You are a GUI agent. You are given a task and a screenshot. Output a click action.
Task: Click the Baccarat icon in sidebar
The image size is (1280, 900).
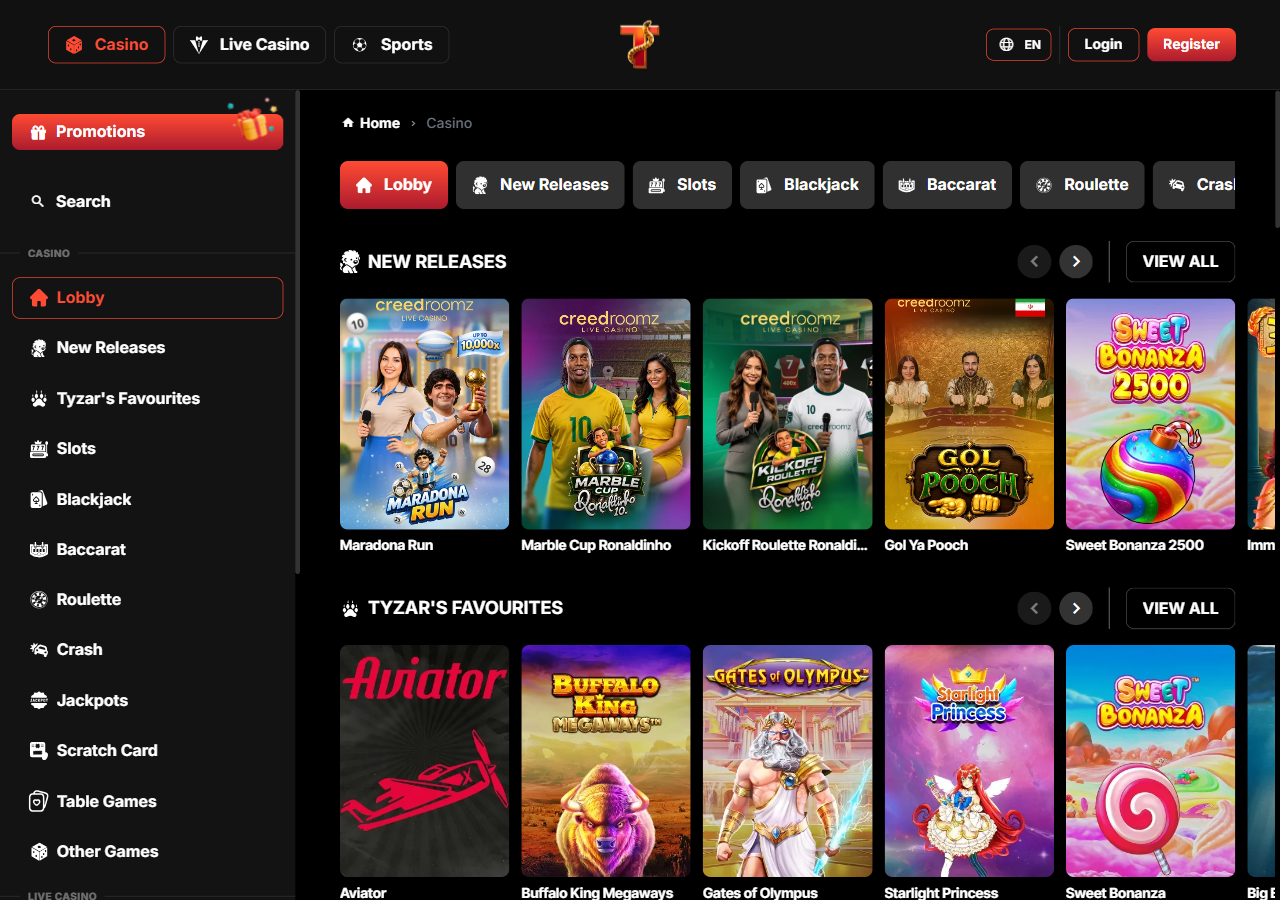39,549
